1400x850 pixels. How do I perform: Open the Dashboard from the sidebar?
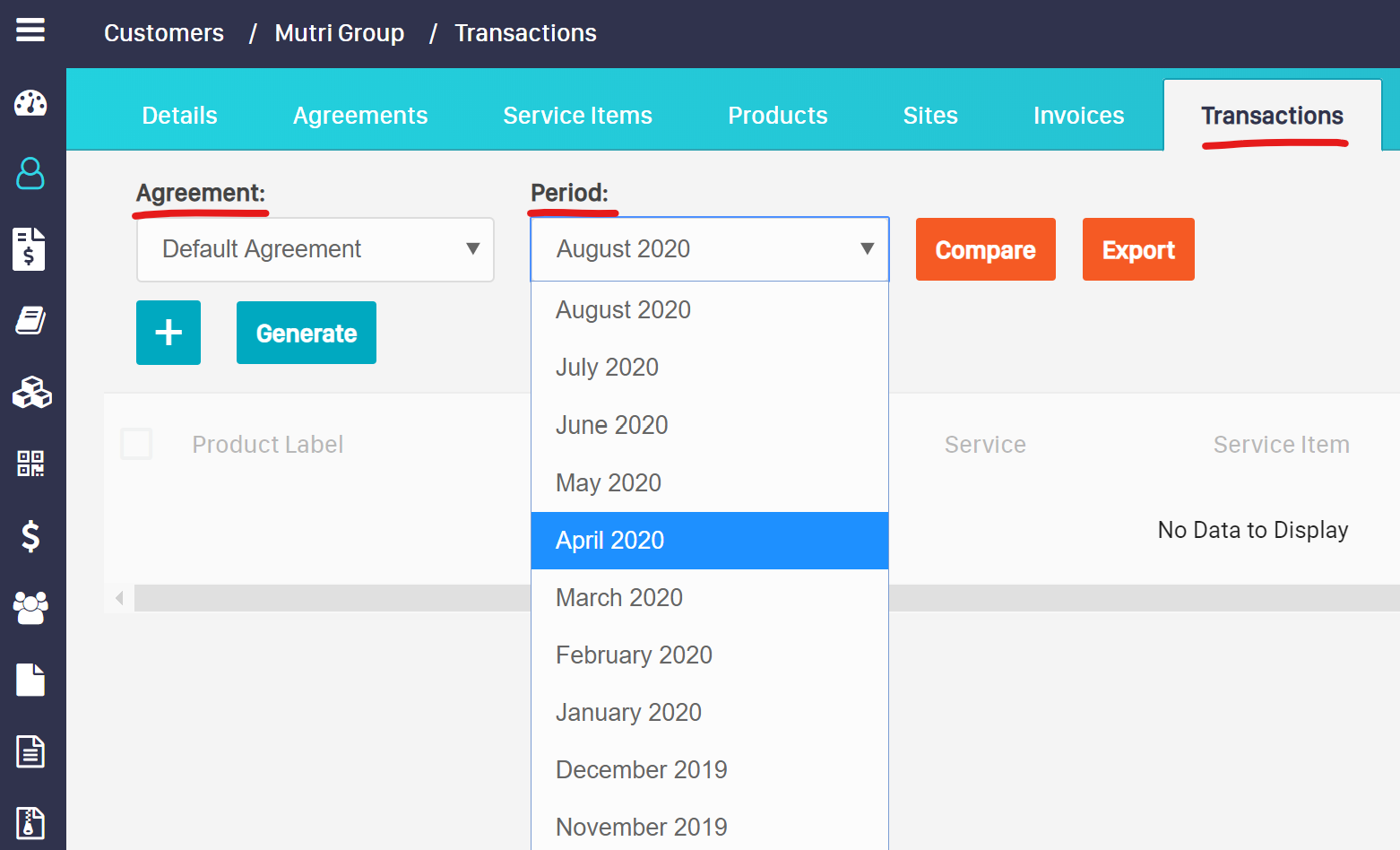(30, 103)
